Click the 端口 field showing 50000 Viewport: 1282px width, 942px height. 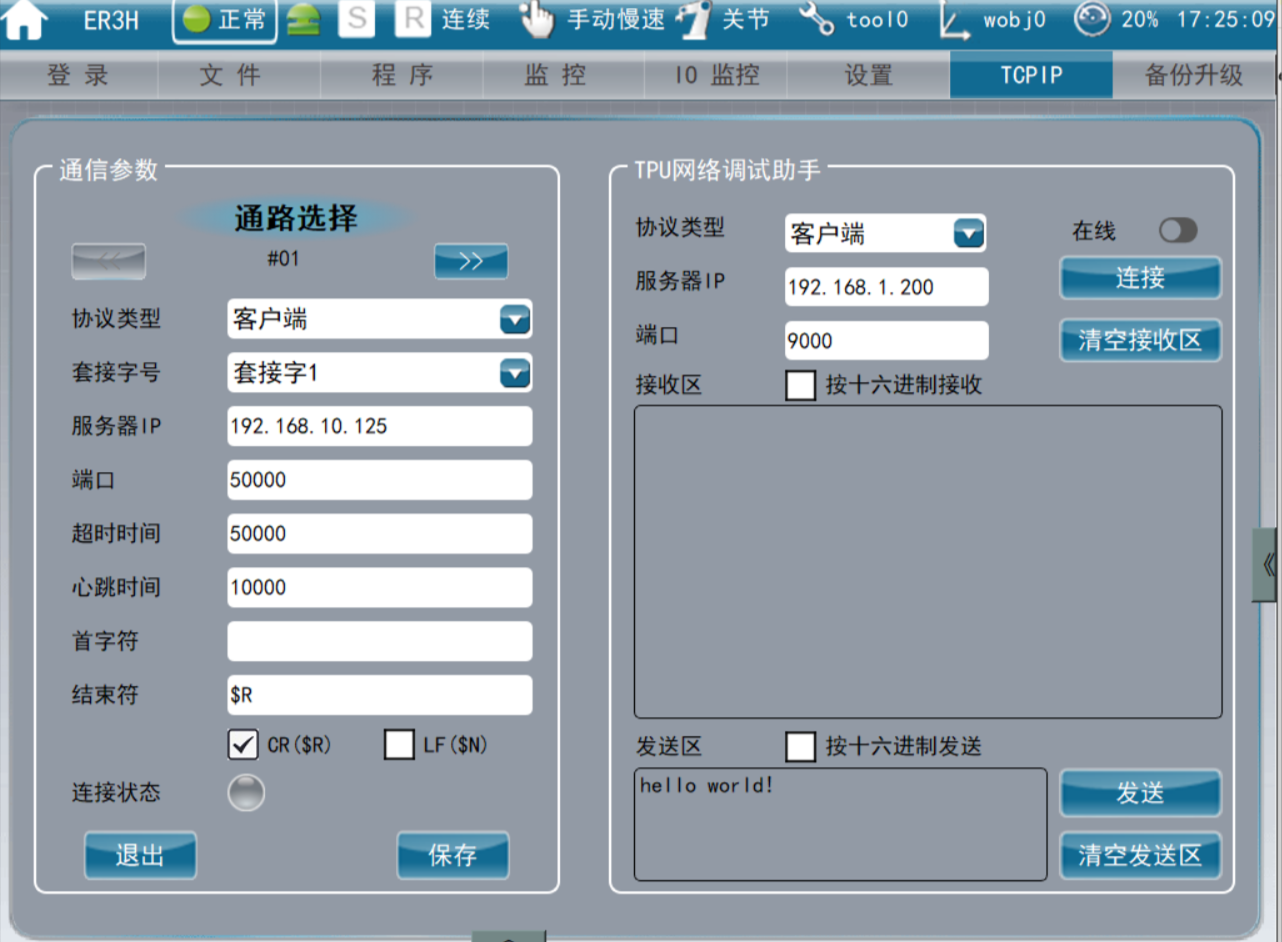click(380, 480)
